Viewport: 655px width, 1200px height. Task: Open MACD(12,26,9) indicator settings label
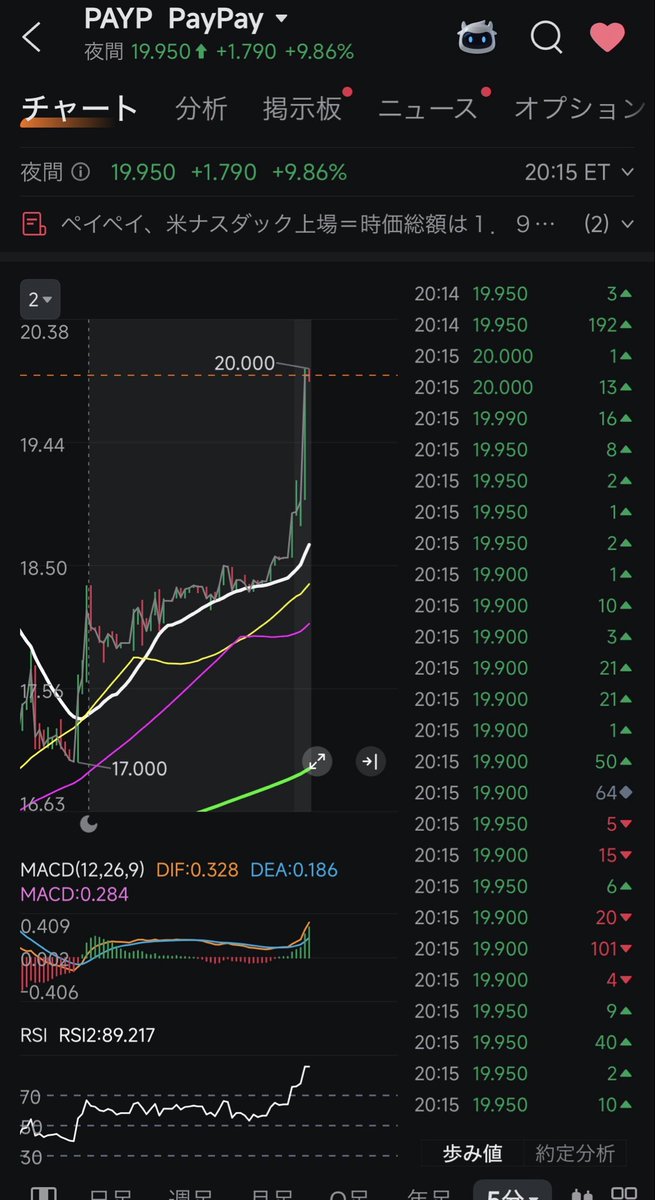[84, 870]
